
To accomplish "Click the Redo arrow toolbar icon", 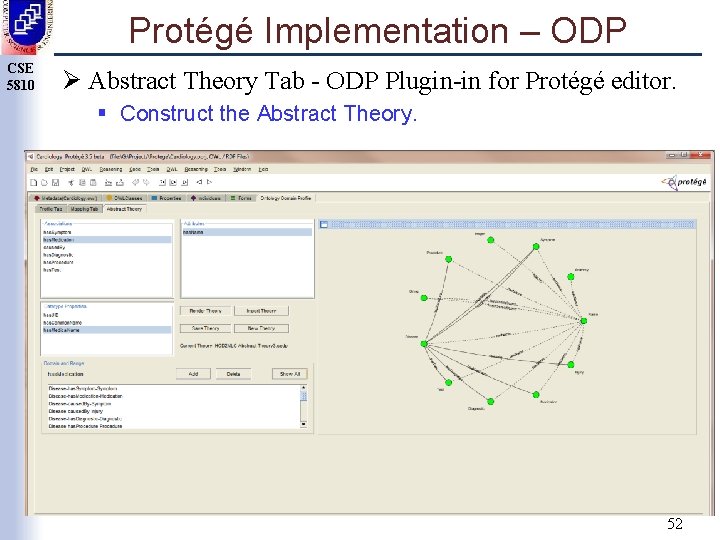I will pos(146,183).
